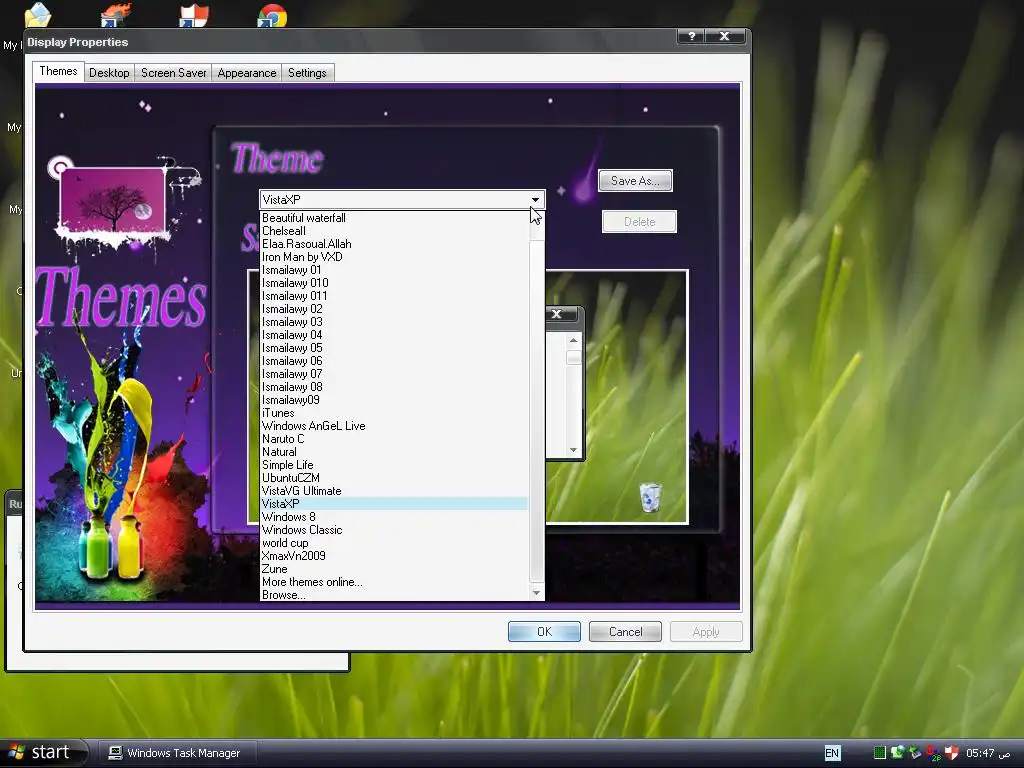Cancel the Display Properties dialog

pos(625,632)
